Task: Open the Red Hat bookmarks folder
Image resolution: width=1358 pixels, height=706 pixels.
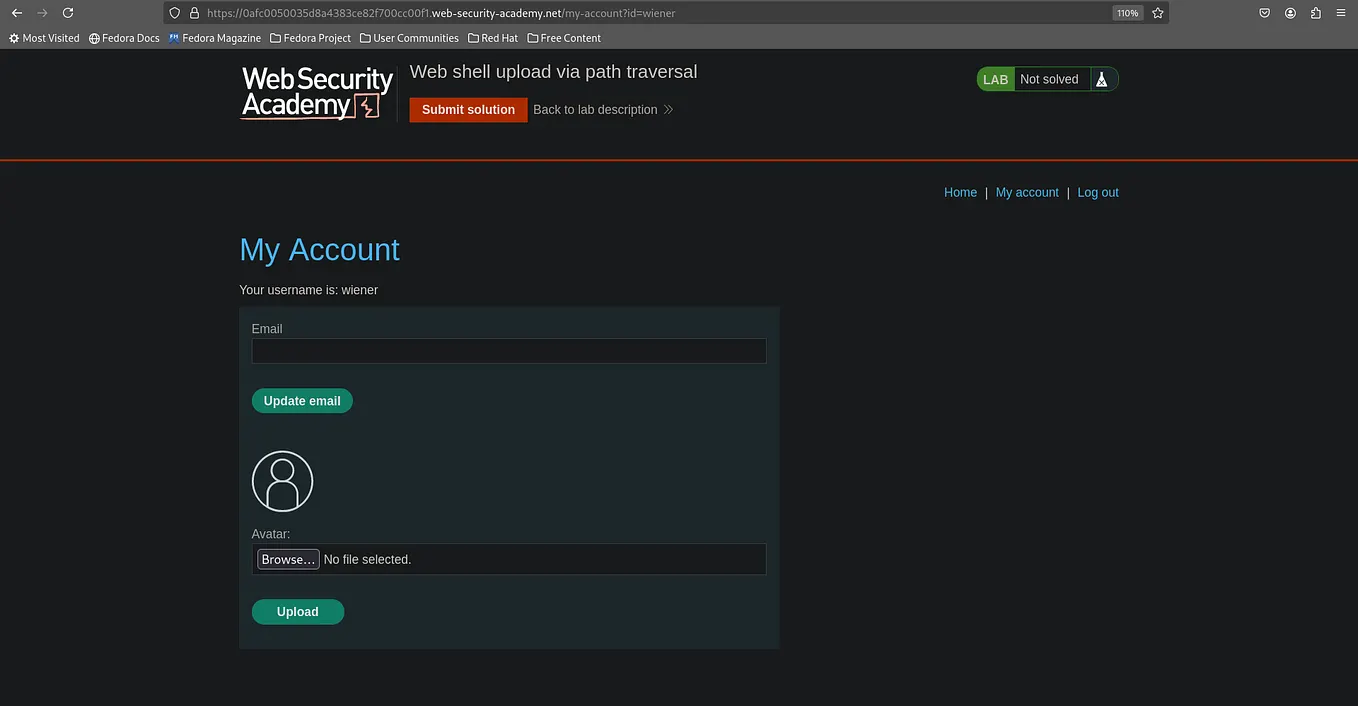Action: click(492, 37)
